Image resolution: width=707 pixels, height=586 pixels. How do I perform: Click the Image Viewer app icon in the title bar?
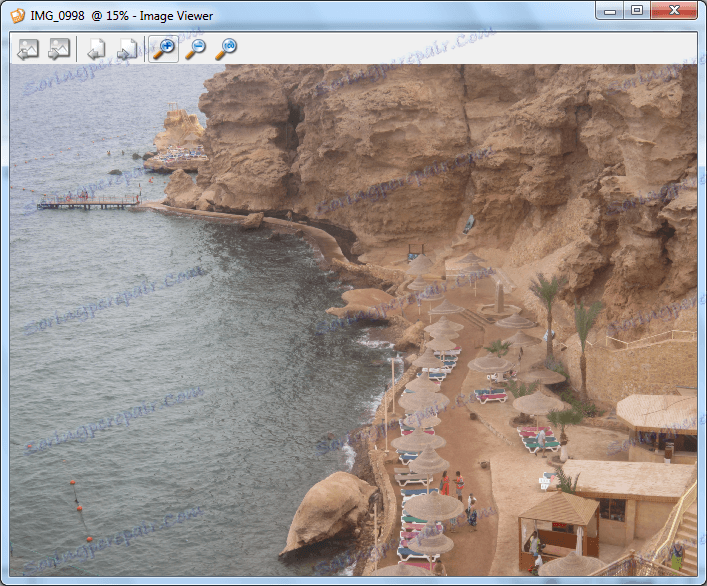(x=18, y=16)
